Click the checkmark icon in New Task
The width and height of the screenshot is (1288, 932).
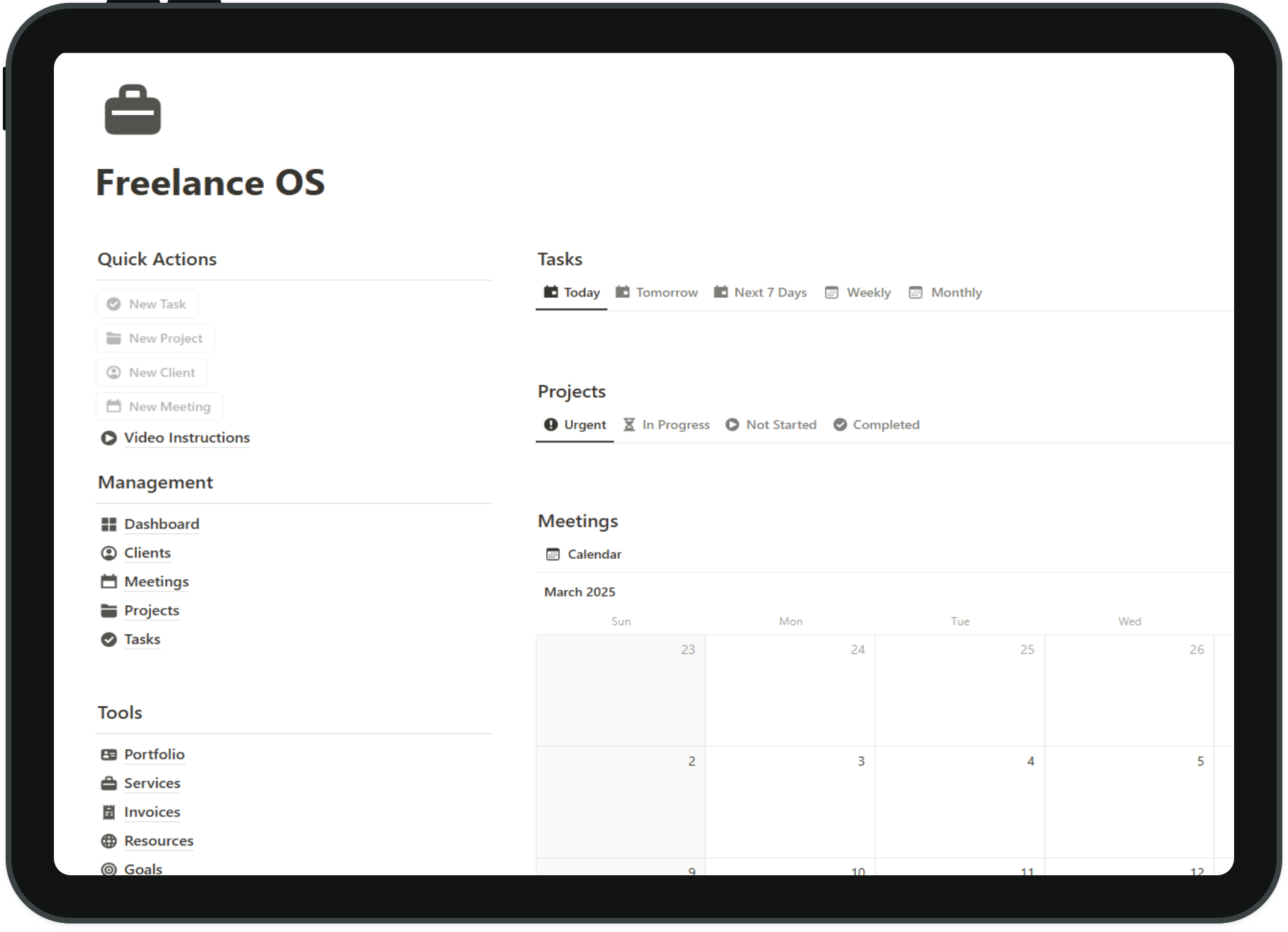[113, 304]
